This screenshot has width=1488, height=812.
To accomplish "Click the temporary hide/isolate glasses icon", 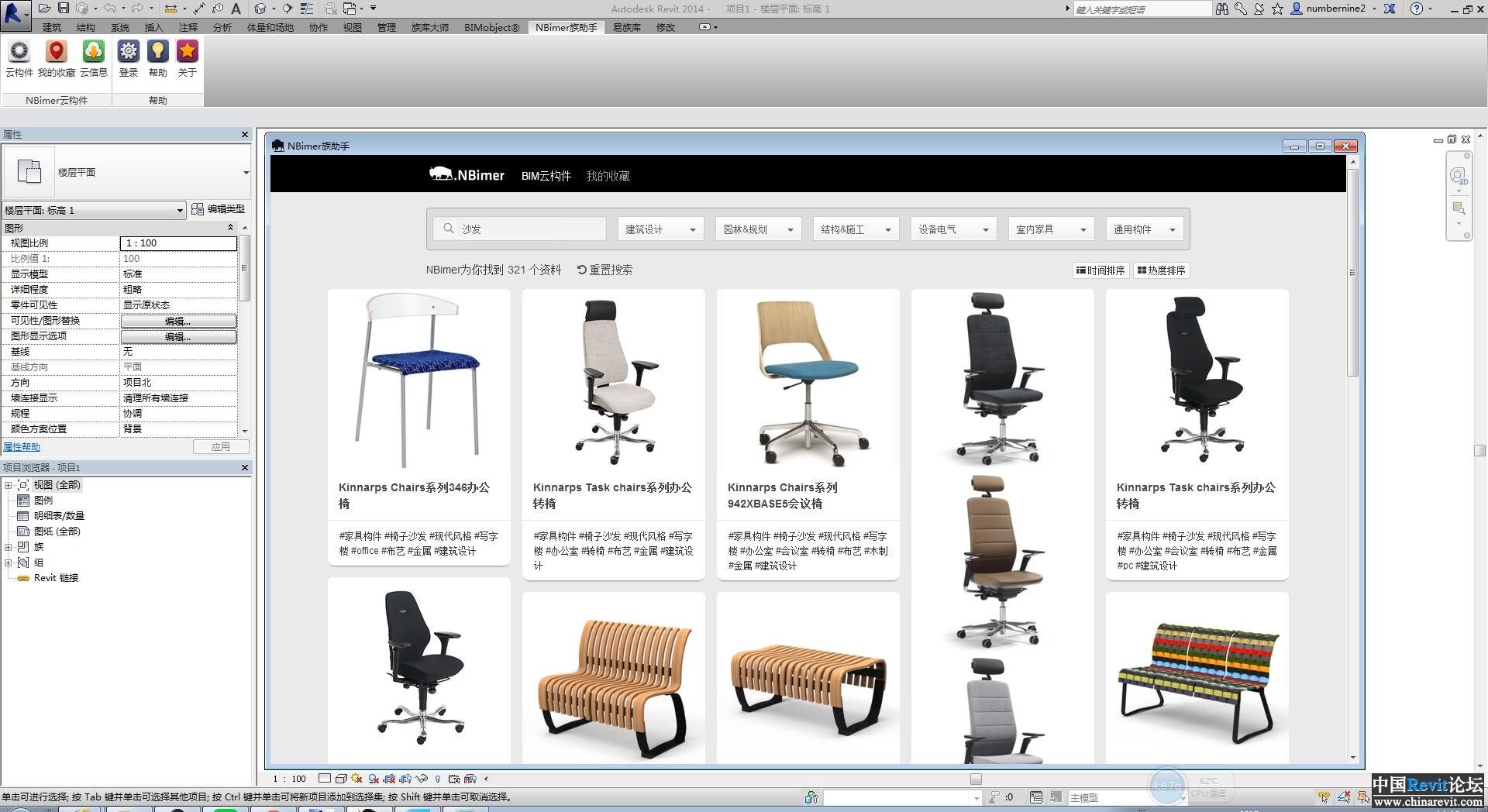I will point(422,779).
